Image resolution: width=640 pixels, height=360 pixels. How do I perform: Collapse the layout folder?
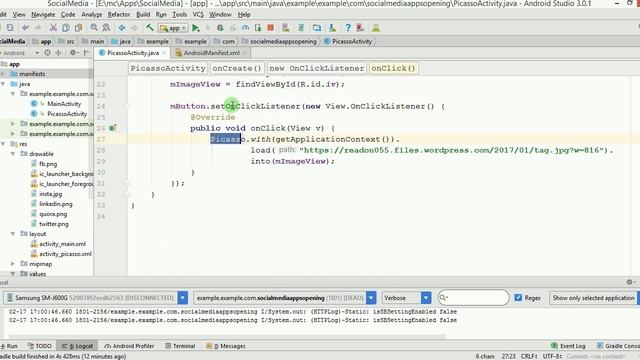pos(13,234)
